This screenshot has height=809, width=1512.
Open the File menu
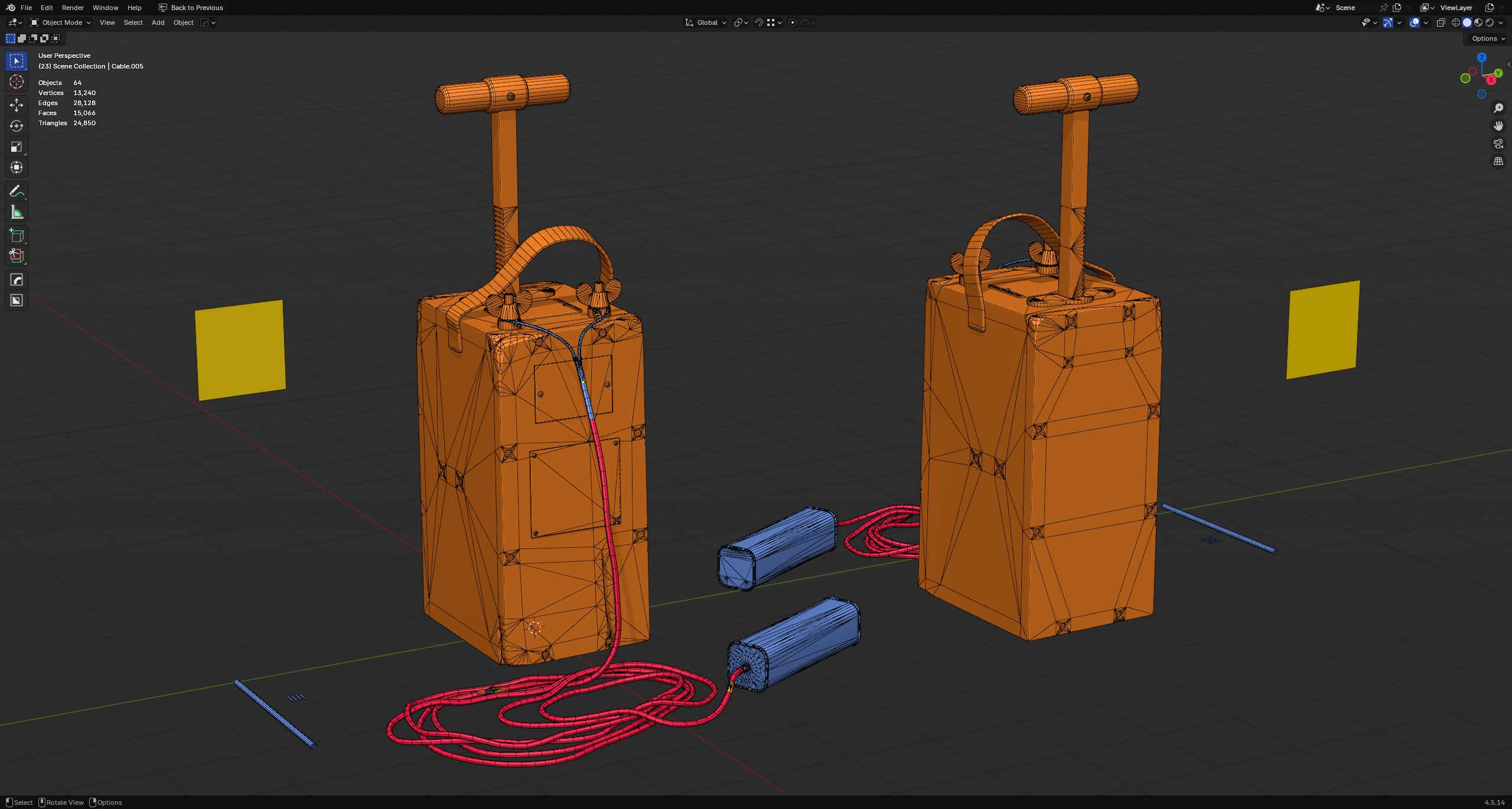(x=26, y=8)
